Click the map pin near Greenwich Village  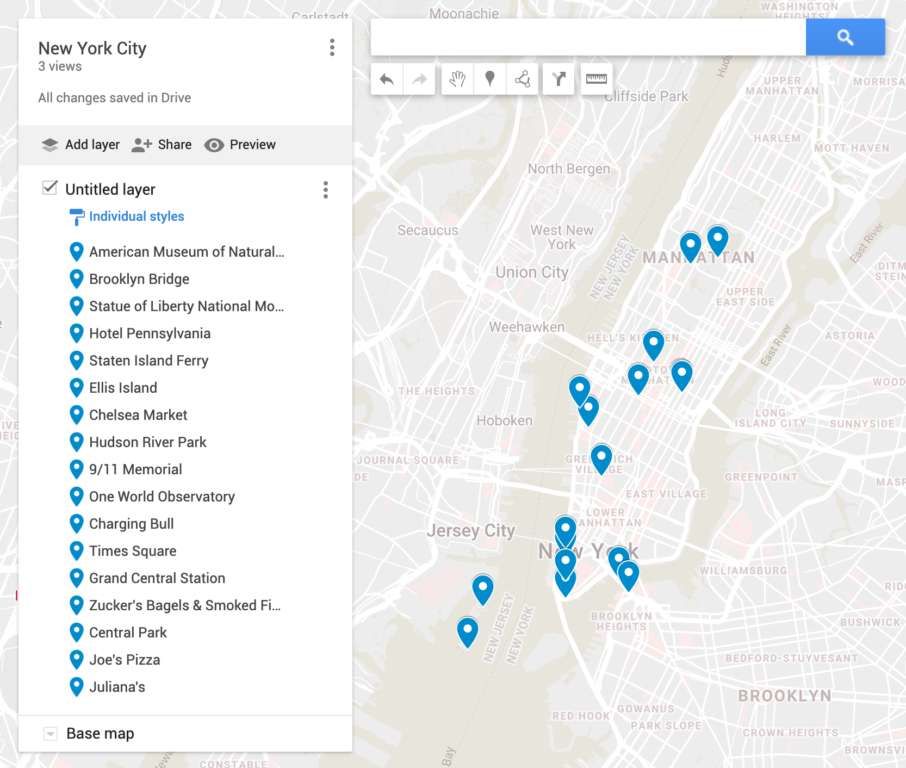coord(601,458)
